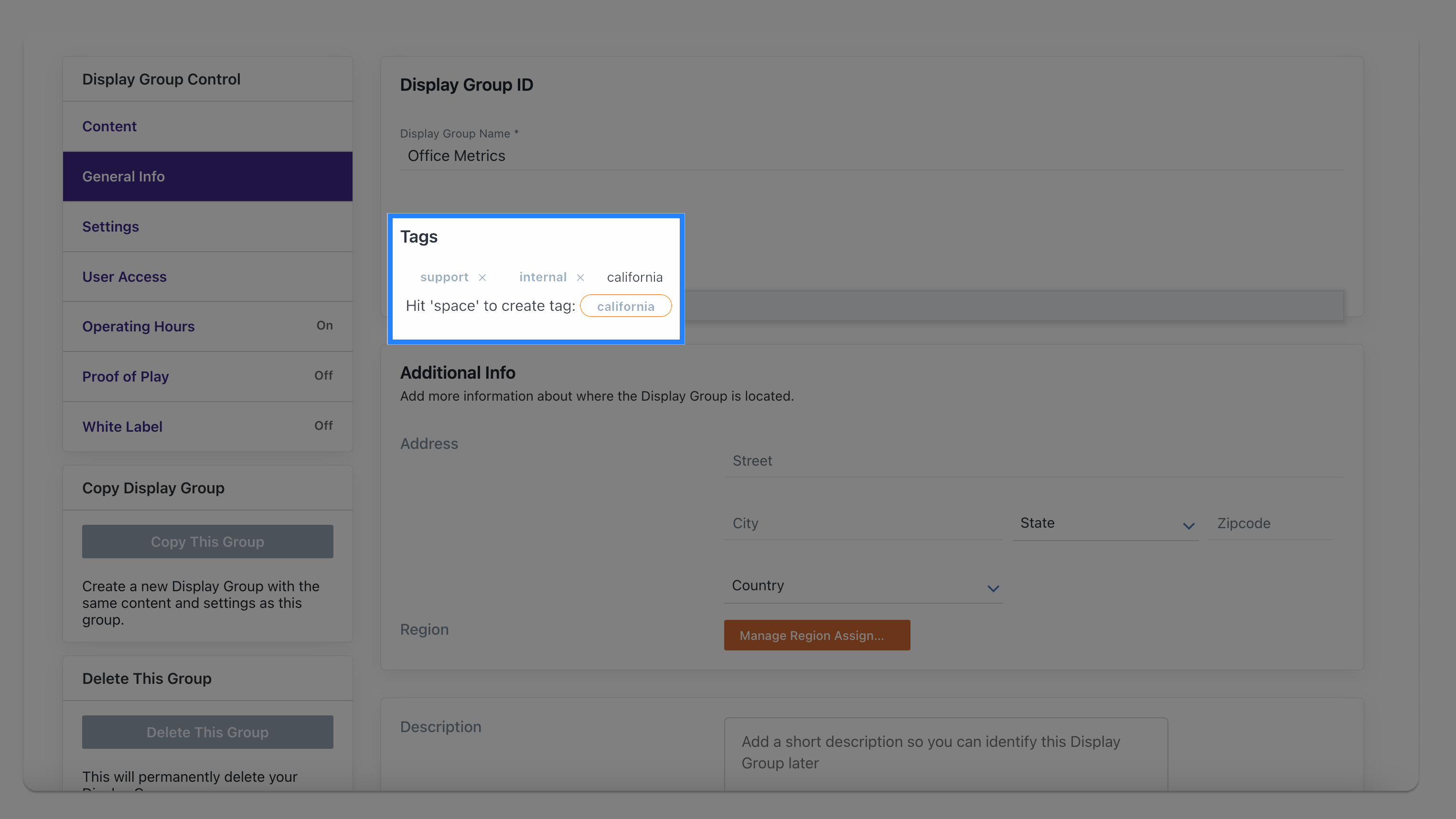The width and height of the screenshot is (1456, 819).
Task: Click Operating Hours On status
Action: tap(324, 325)
